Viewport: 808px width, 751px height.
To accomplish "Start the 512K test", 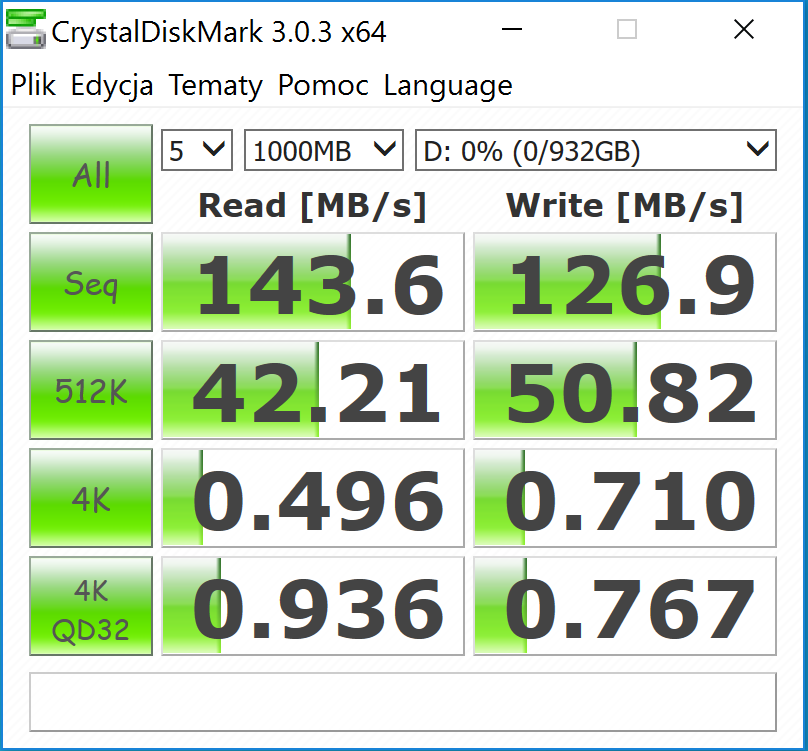I will tap(91, 390).
